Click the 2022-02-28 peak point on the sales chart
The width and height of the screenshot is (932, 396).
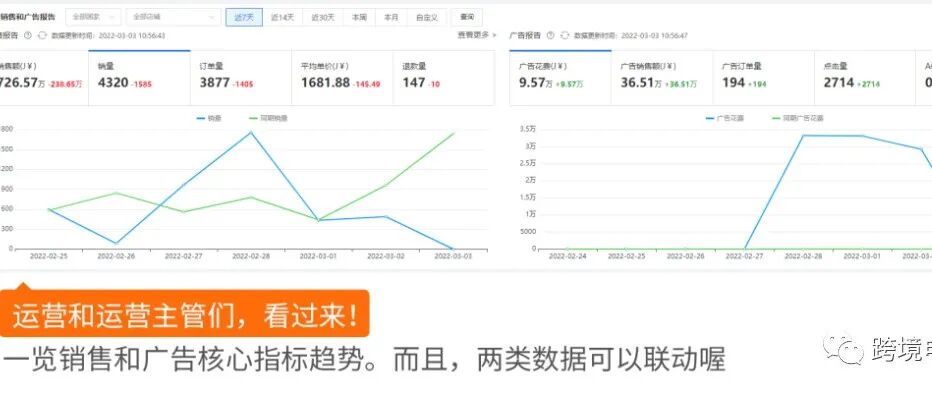tap(251, 132)
